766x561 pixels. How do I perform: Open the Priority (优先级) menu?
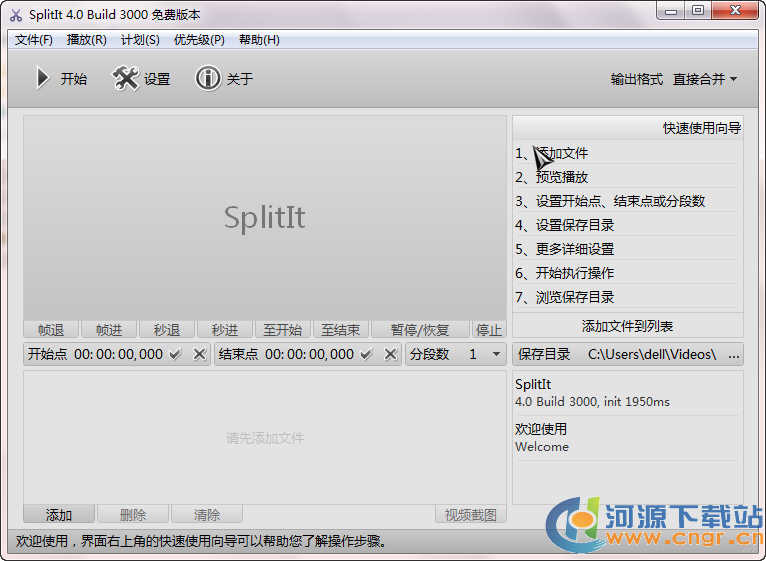tap(199, 40)
